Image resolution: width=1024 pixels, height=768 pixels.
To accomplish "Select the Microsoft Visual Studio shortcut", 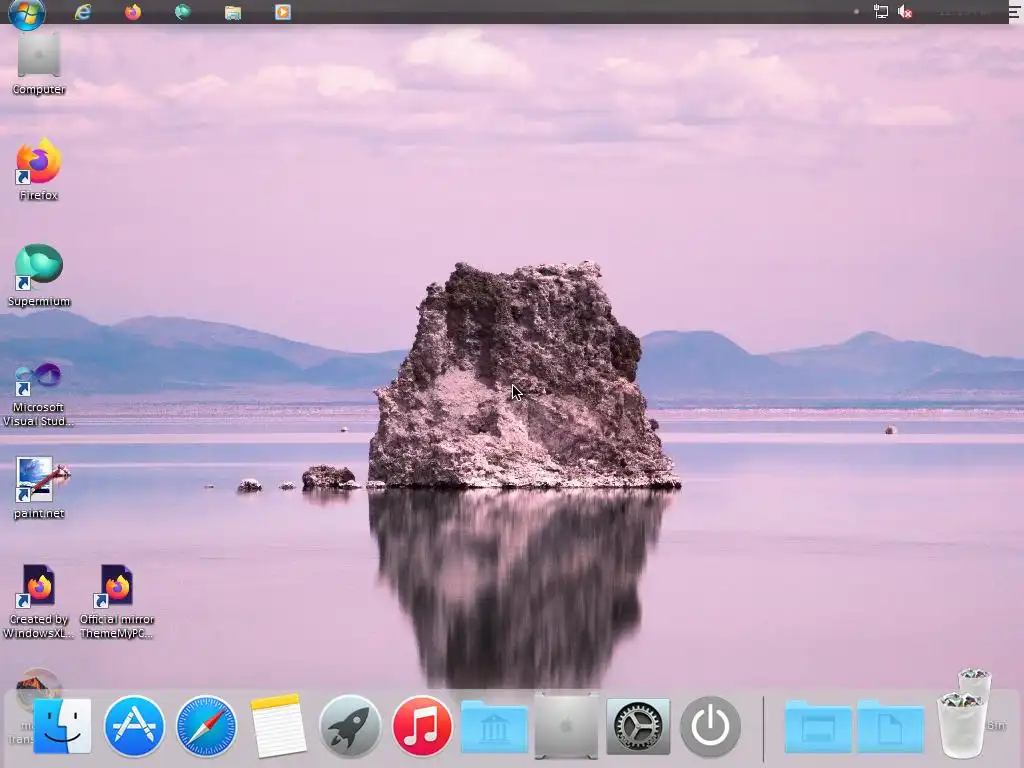I will (39, 394).
